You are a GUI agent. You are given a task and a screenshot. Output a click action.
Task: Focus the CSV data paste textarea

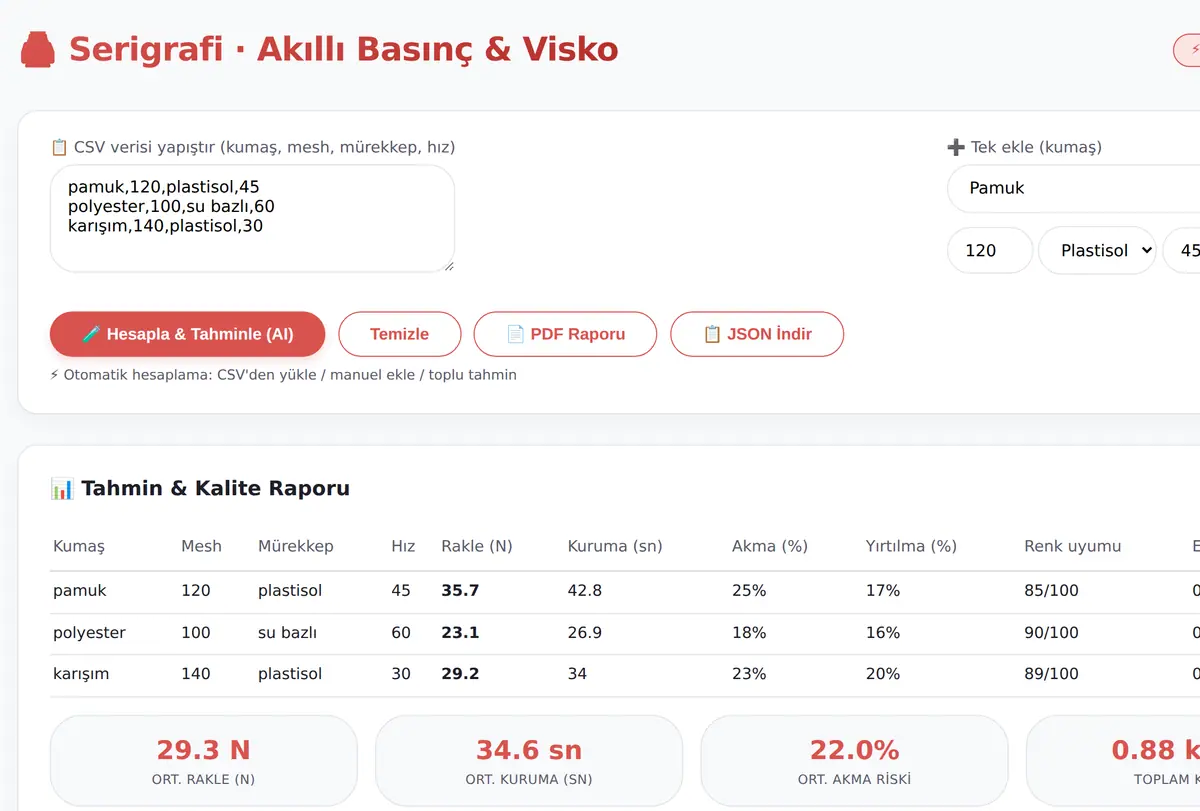[252, 219]
